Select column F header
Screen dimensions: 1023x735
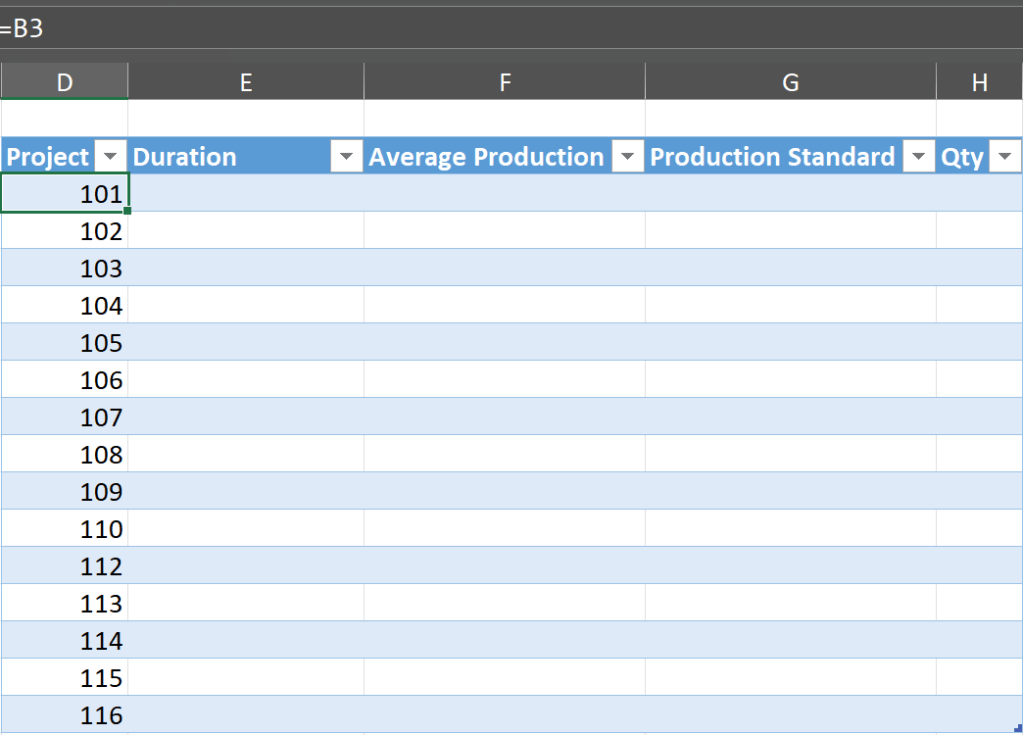pos(504,82)
